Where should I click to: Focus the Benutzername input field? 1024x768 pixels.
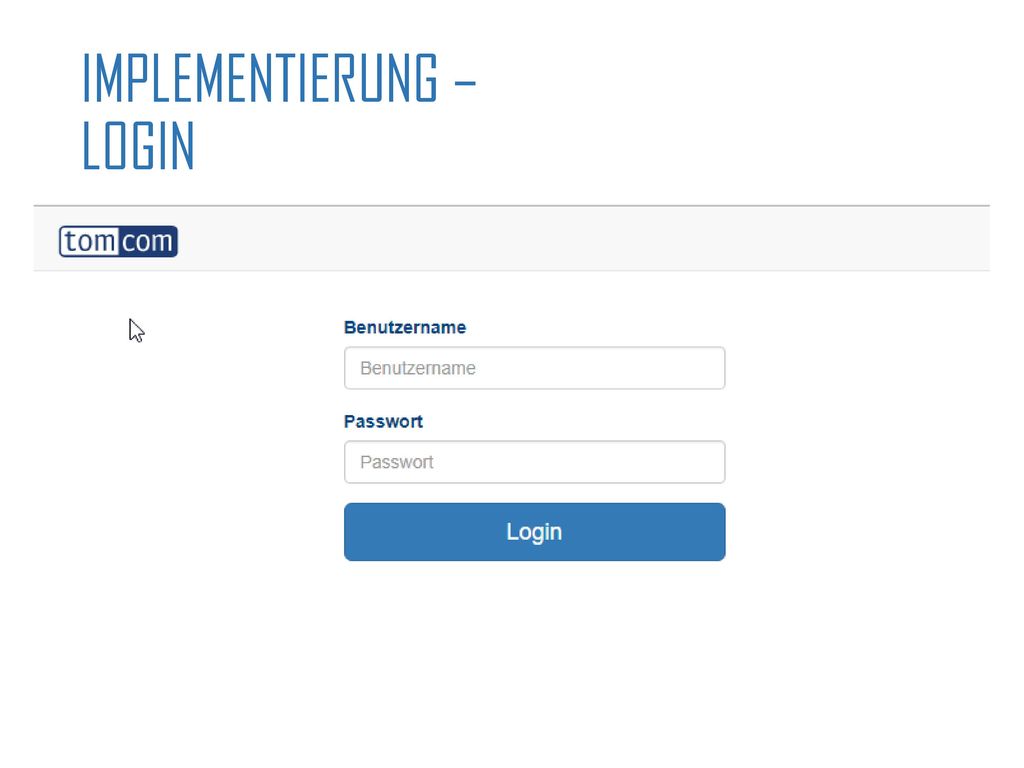534,368
